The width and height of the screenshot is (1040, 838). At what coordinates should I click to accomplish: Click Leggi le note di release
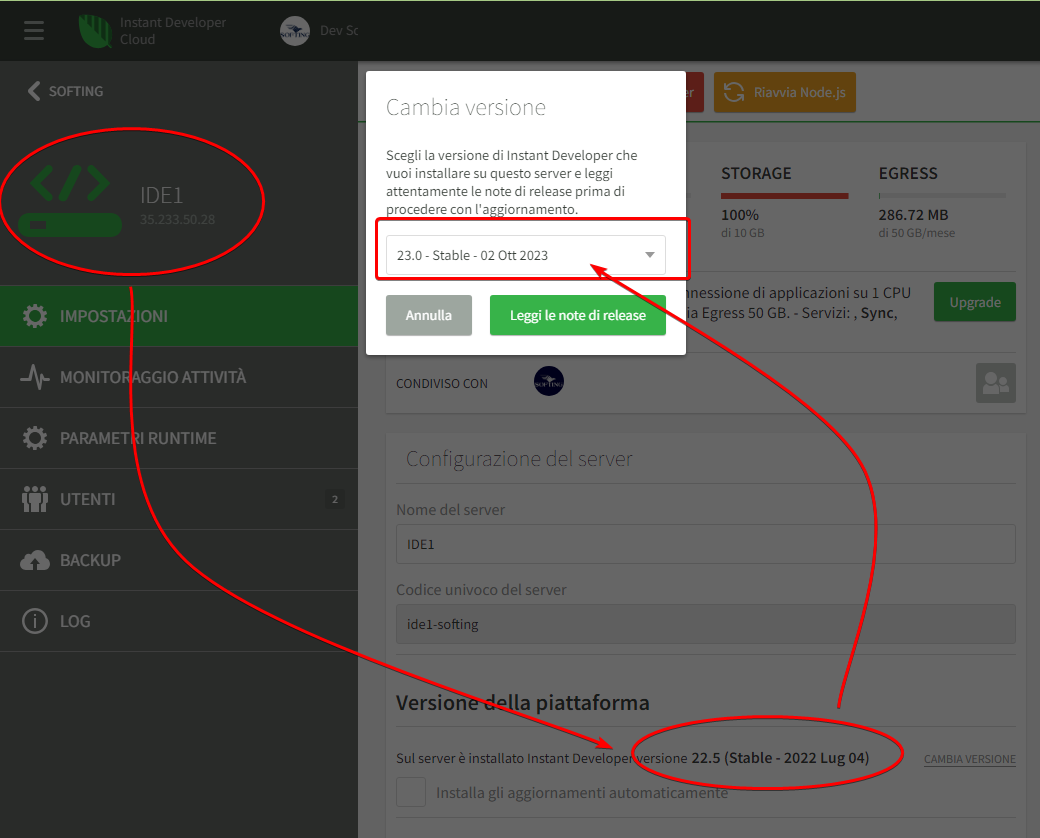point(577,315)
